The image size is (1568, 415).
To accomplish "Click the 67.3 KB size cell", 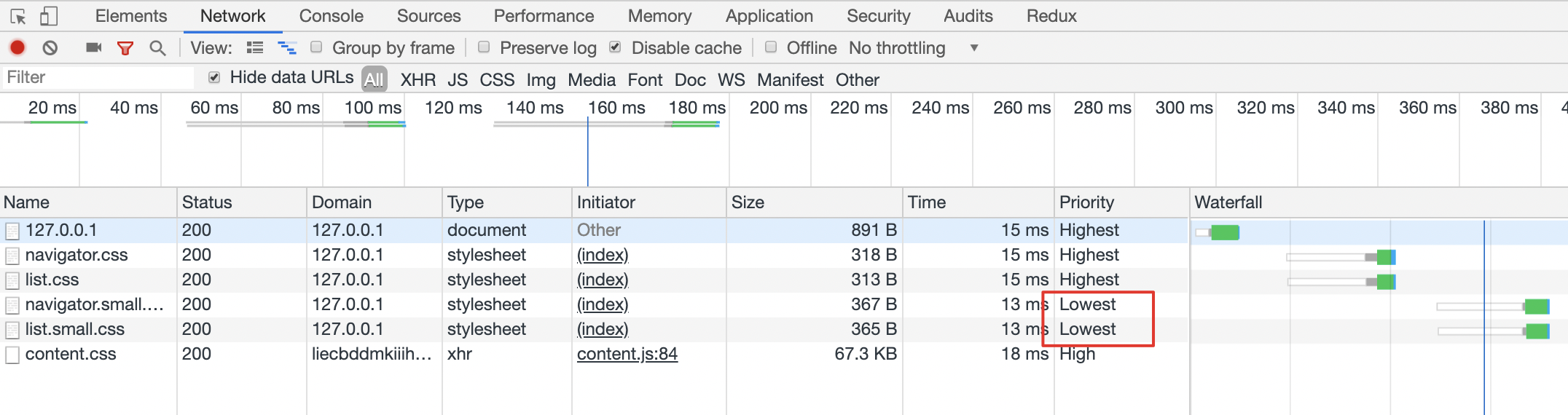I will point(866,355).
